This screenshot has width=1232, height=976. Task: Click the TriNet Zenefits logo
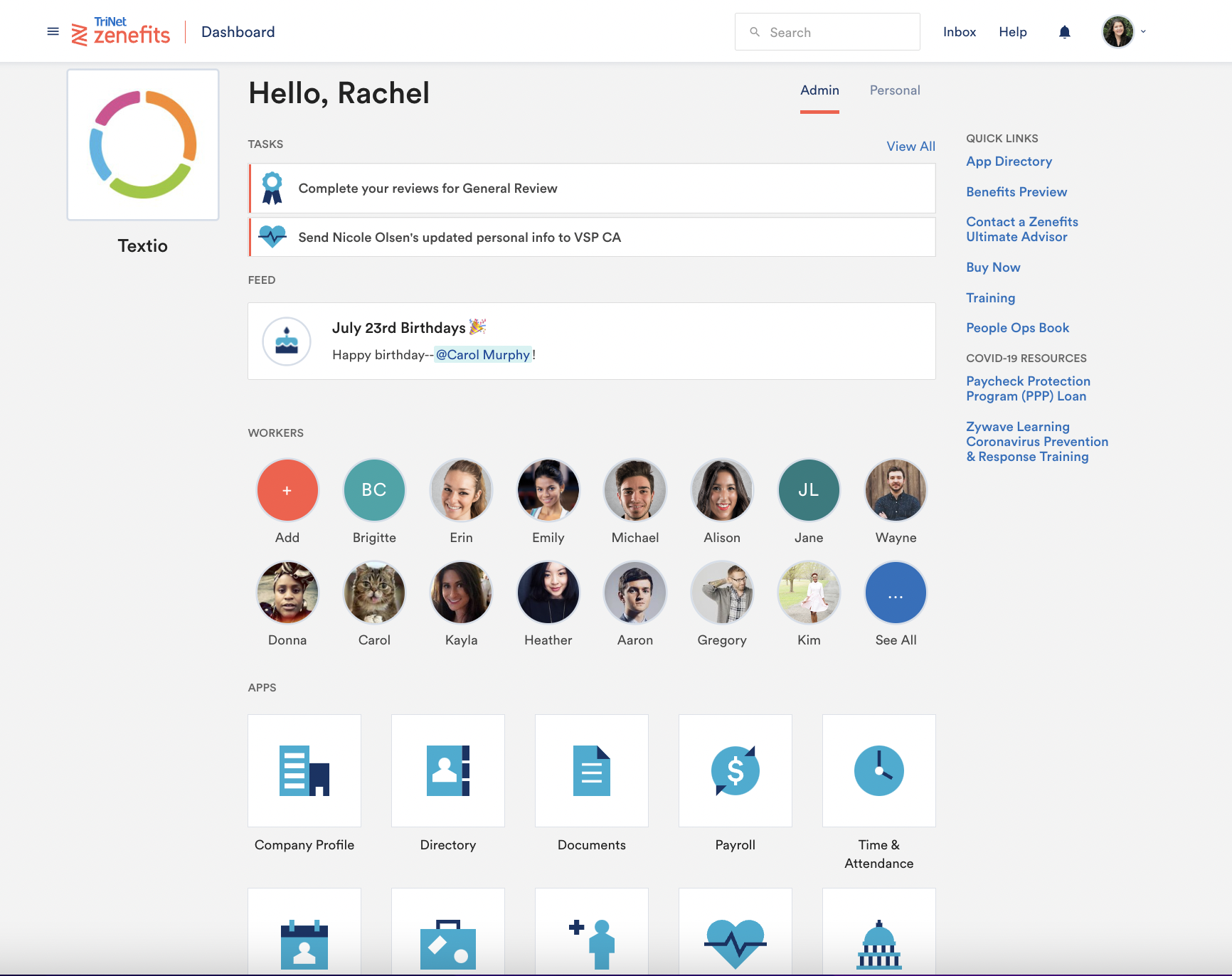pyautogui.click(x=121, y=31)
